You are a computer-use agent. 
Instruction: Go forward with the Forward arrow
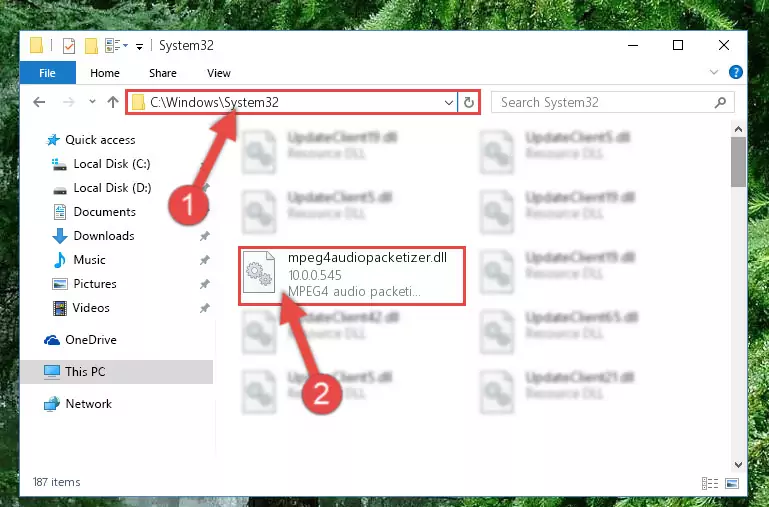[x=69, y=102]
